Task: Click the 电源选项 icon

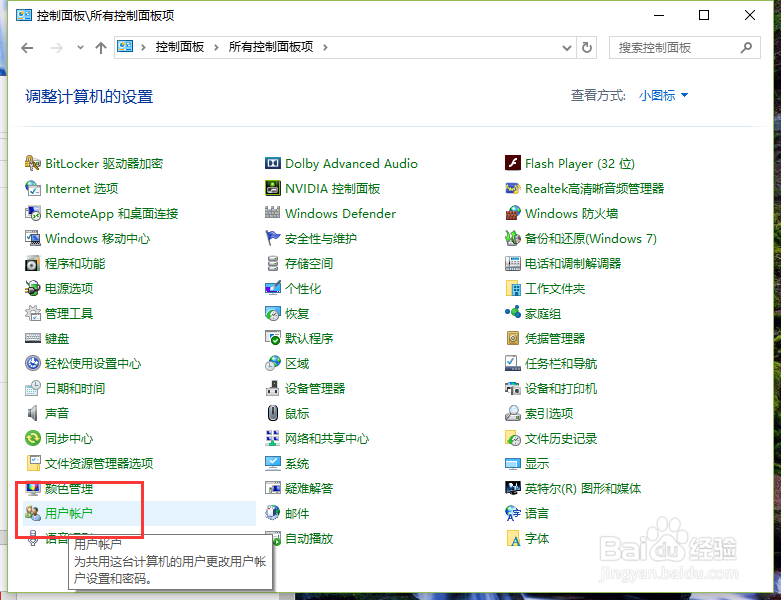Action: 32,288
